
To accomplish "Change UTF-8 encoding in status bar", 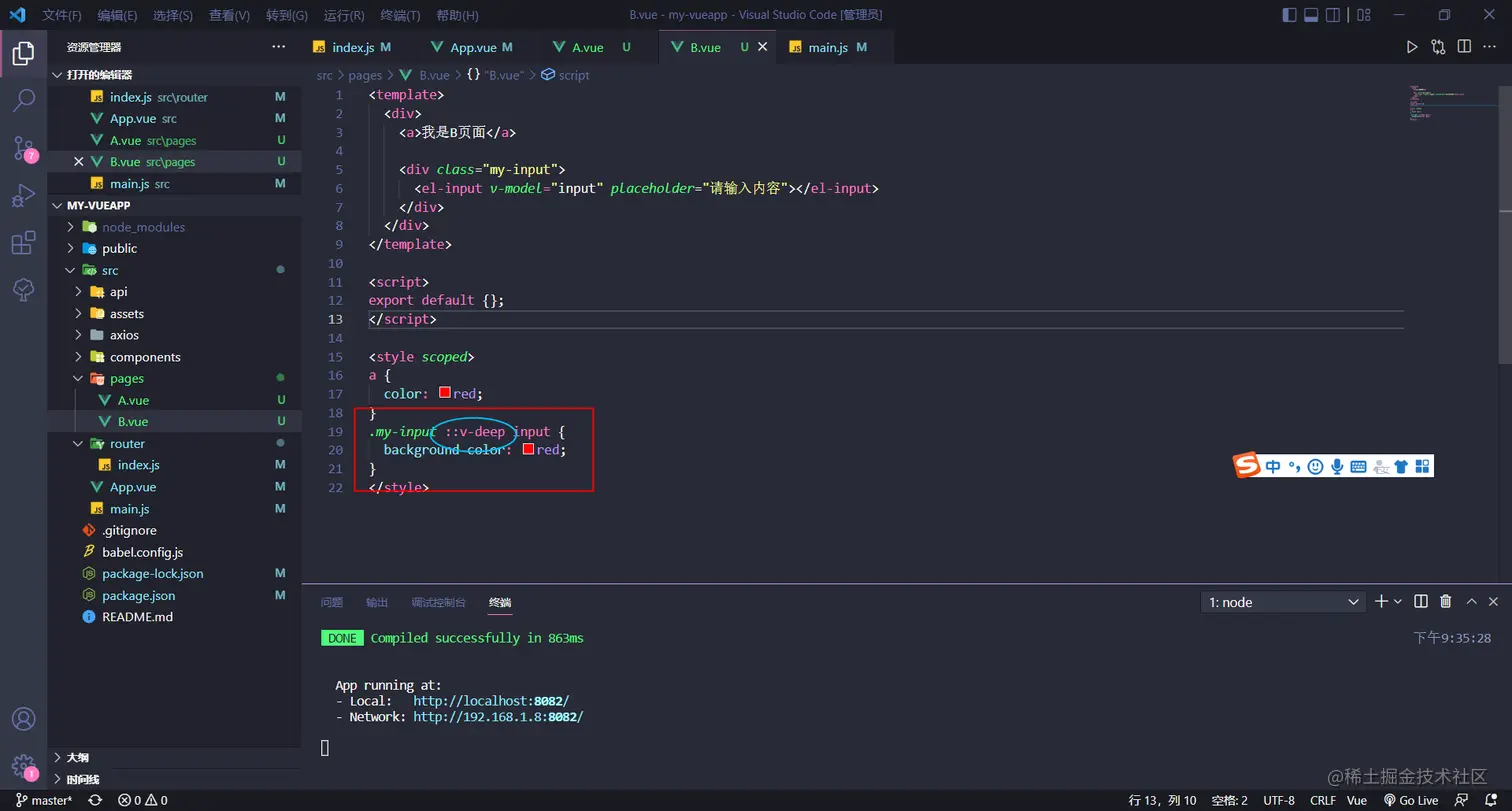I will (x=1278, y=800).
